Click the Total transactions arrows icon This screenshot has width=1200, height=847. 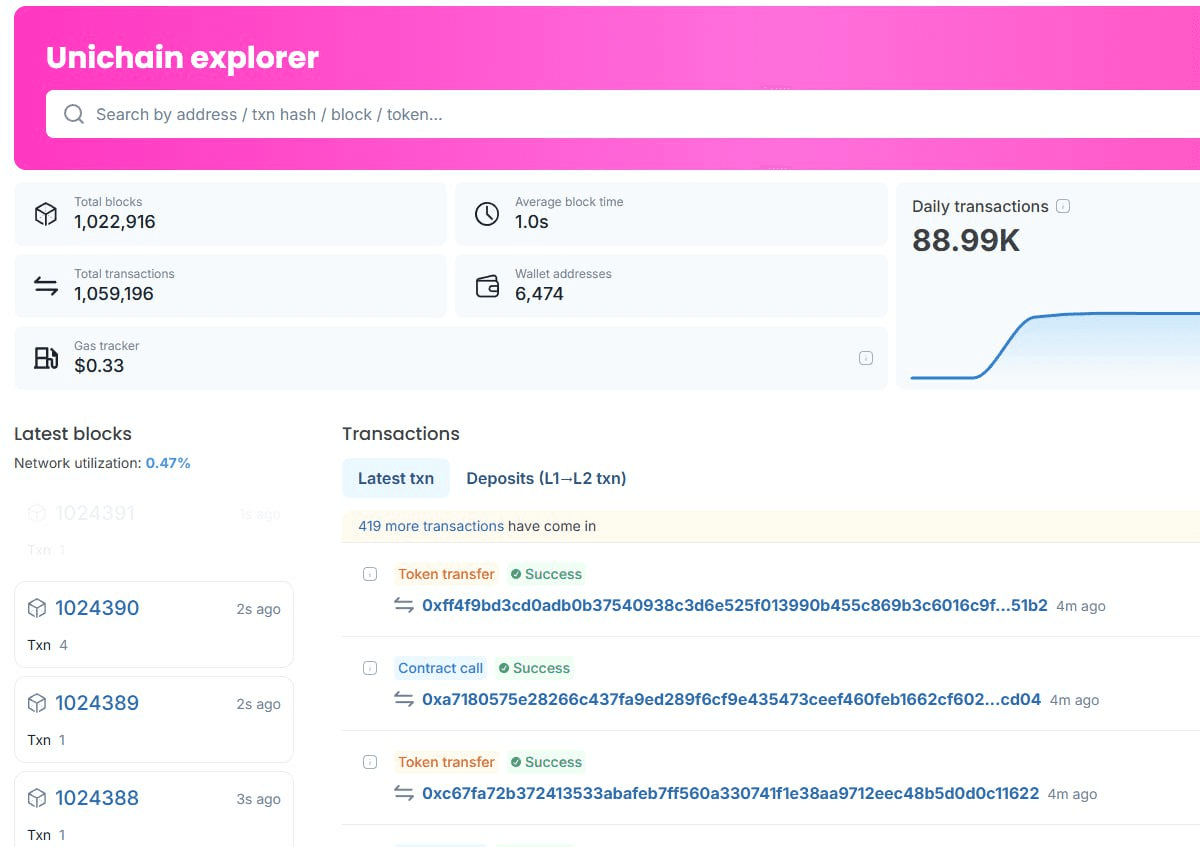coord(46,286)
